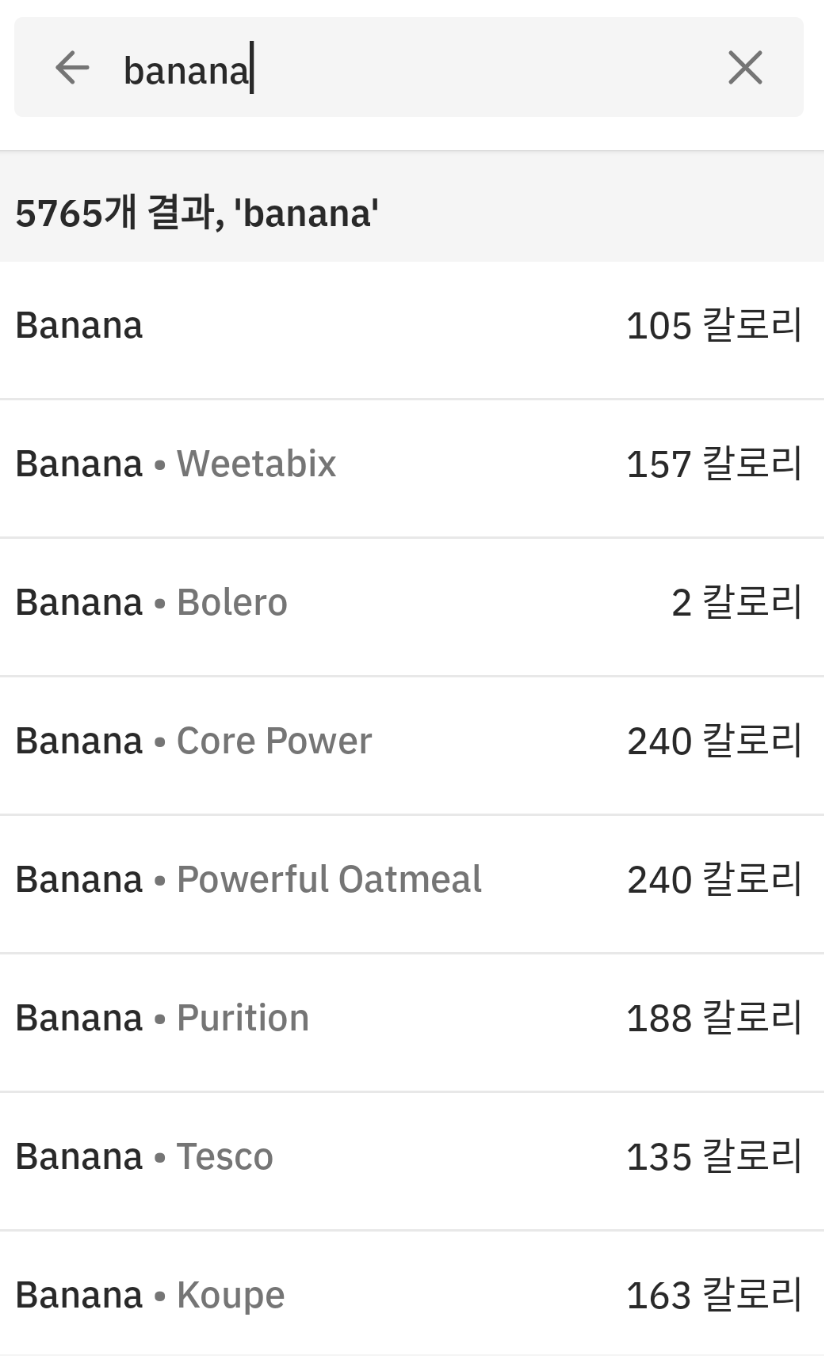Viewport: 824px width, 1356px height.
Task: Tap the 163 칼로리 value
Action: pyautogui.click(x=714, y=1296)
